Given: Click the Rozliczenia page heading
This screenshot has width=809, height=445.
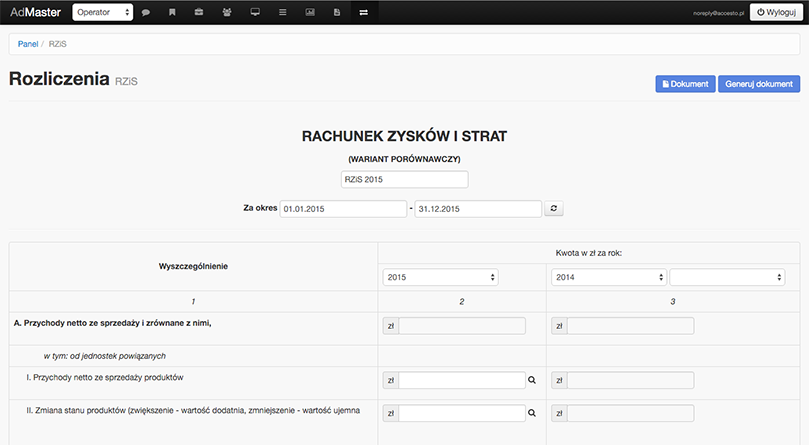Looking at the screenshot, I should (x=59, y=79).
